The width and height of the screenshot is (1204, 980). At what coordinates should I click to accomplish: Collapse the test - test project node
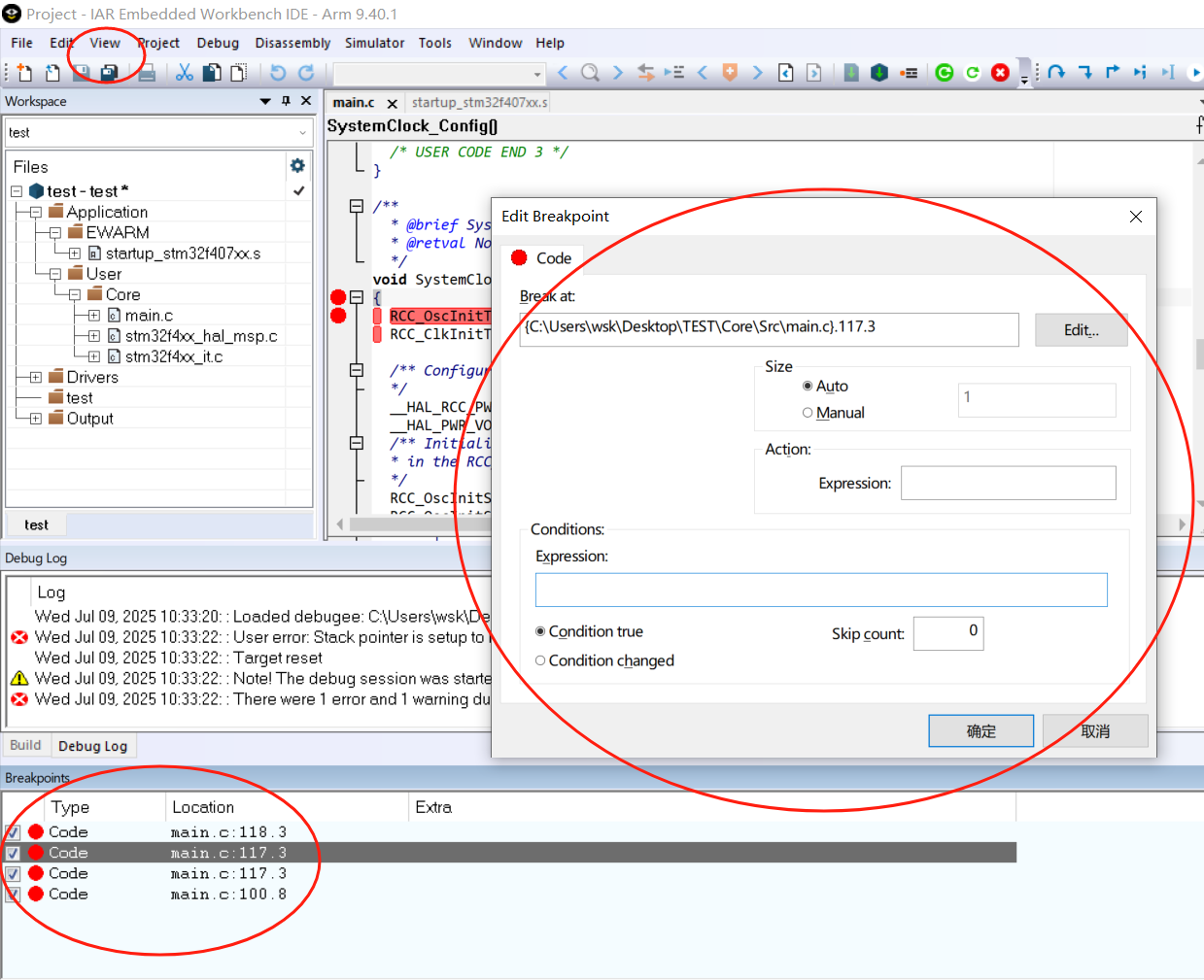tap(17, 191)
